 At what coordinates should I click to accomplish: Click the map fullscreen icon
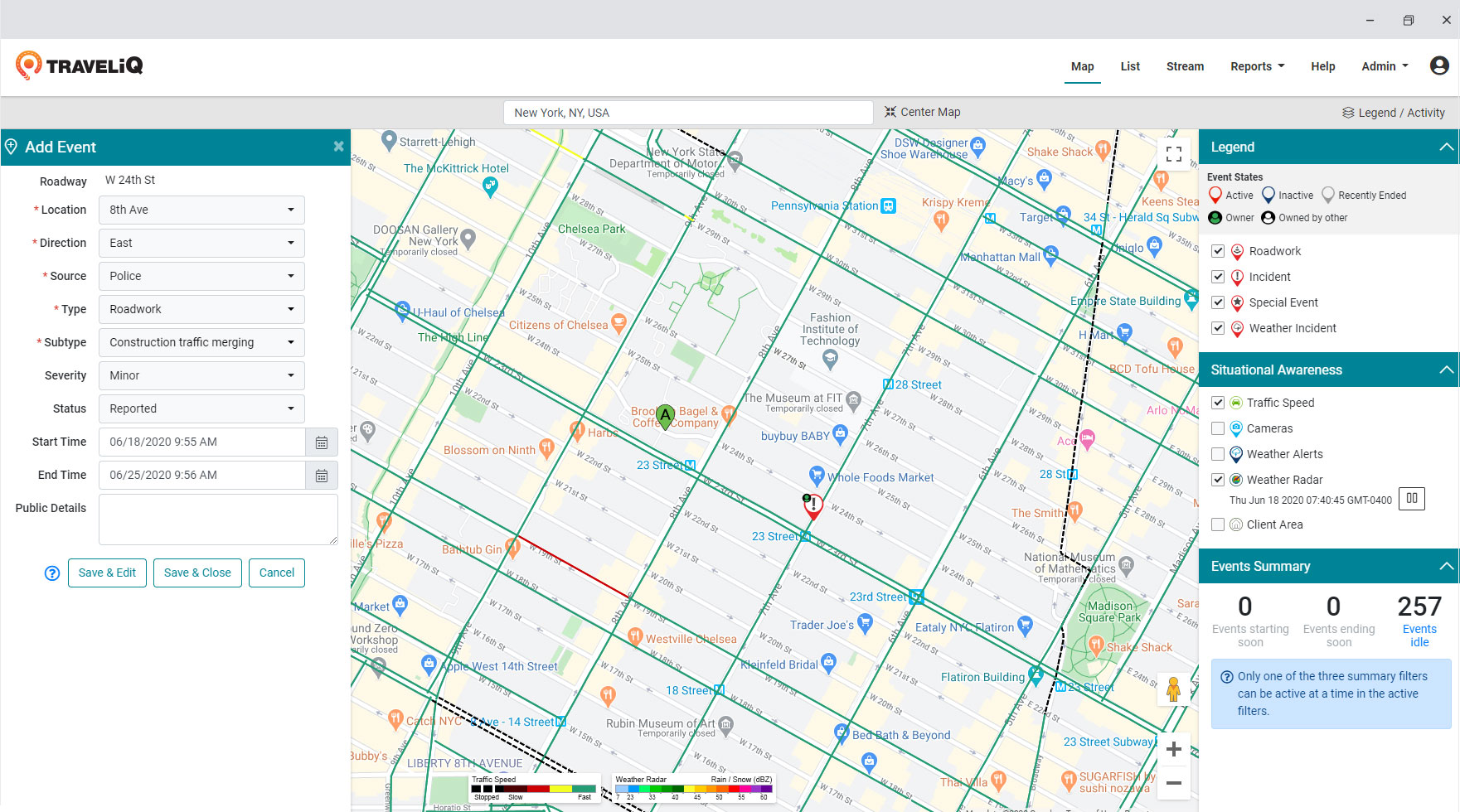[1174, 153]
